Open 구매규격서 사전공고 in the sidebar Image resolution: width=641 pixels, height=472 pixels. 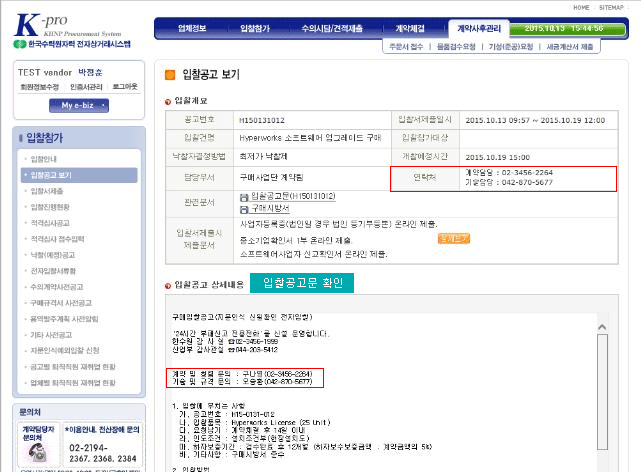coord(61,303)
